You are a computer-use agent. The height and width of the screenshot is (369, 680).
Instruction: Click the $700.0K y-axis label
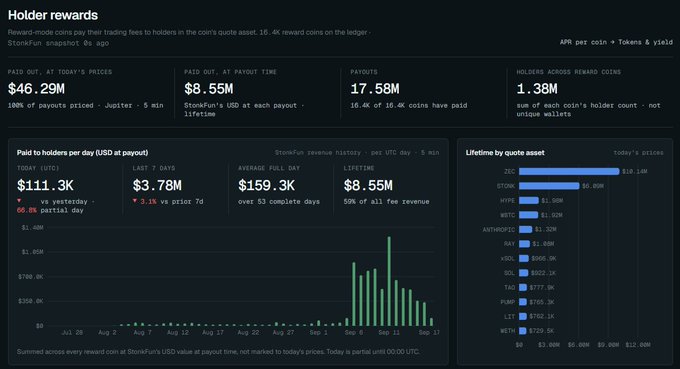pos(30,277)
